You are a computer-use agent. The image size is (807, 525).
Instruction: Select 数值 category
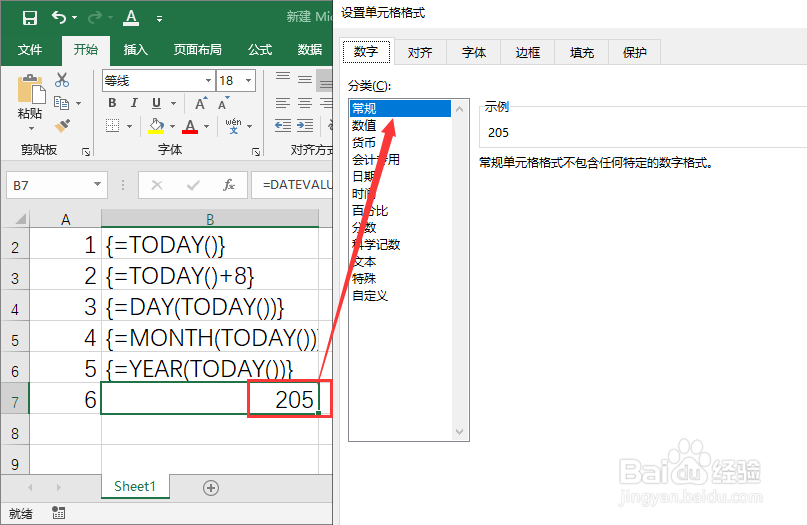pos(400,126)
